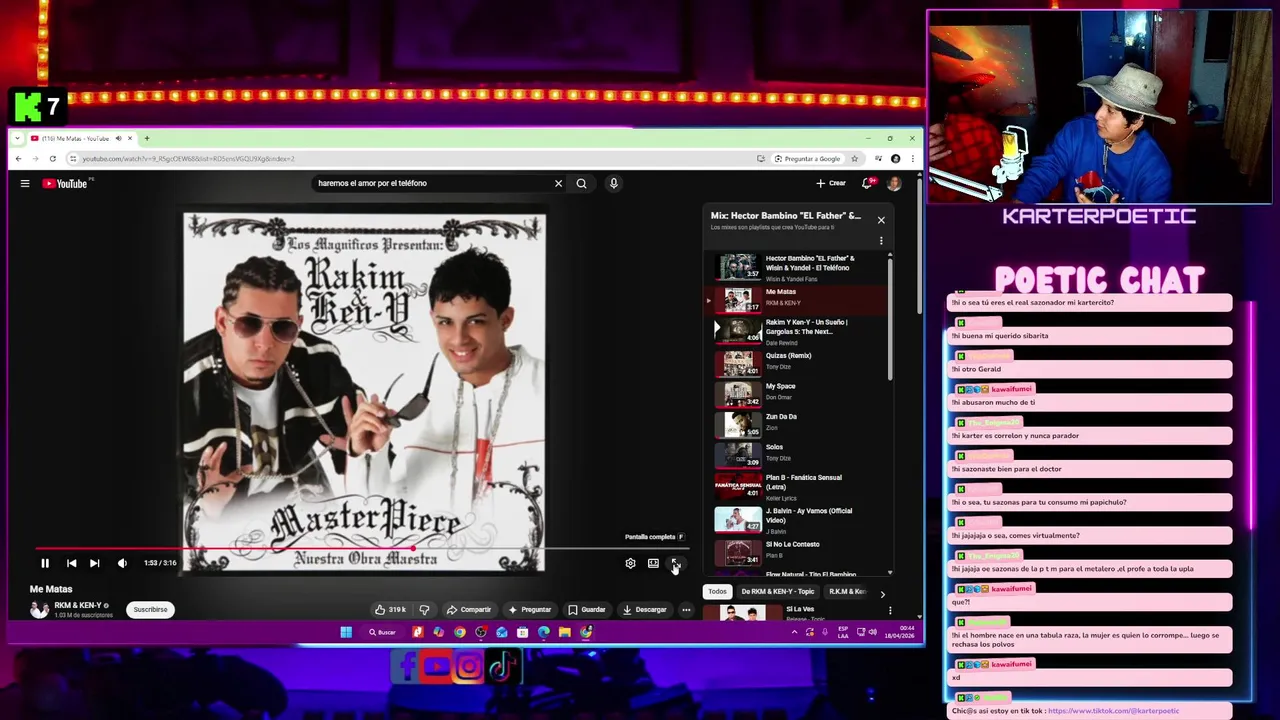
Task: Close the Mix playlist panel
Action: point(881,220)
